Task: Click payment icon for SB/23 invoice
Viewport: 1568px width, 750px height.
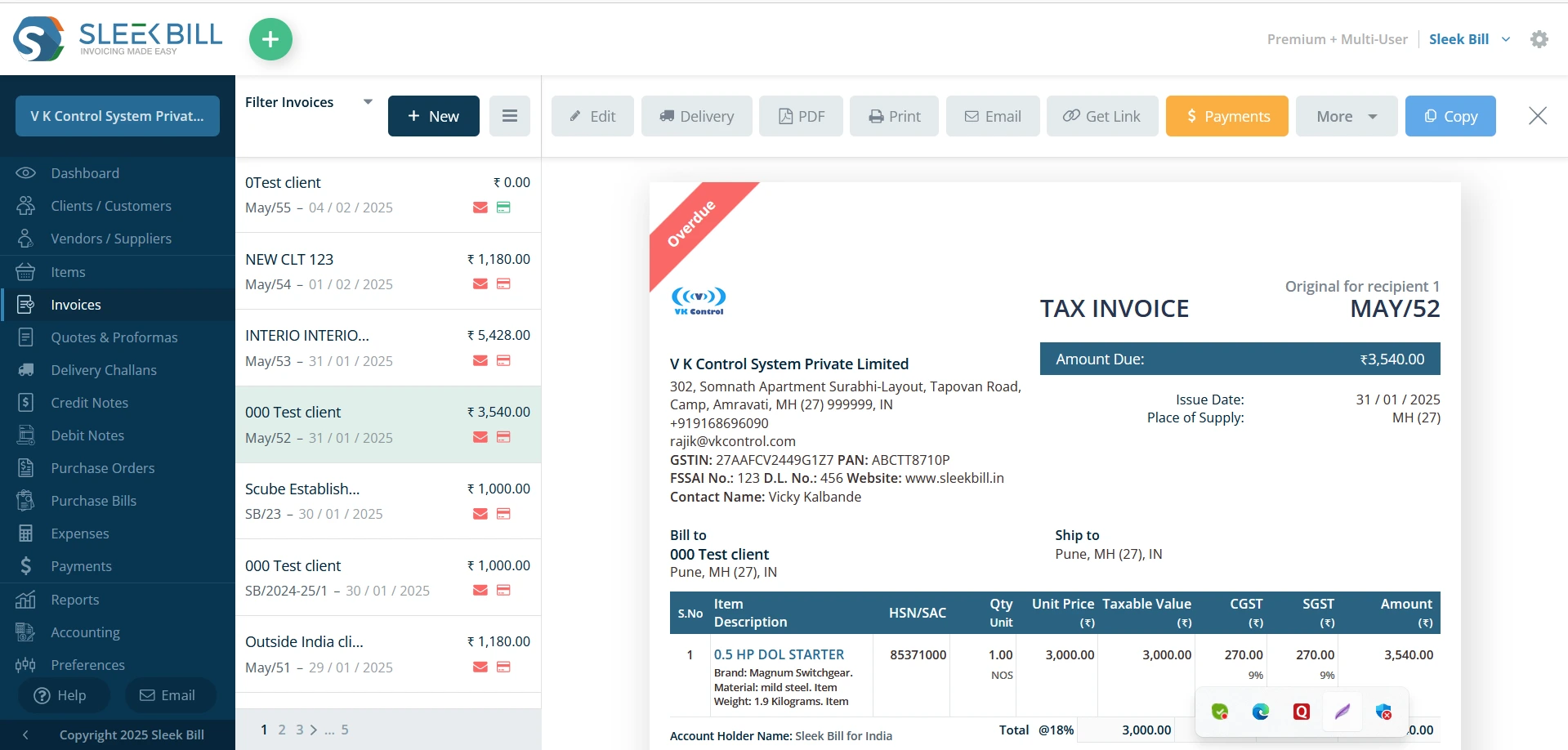Action: pyautogui.click(x=503, y=514)
